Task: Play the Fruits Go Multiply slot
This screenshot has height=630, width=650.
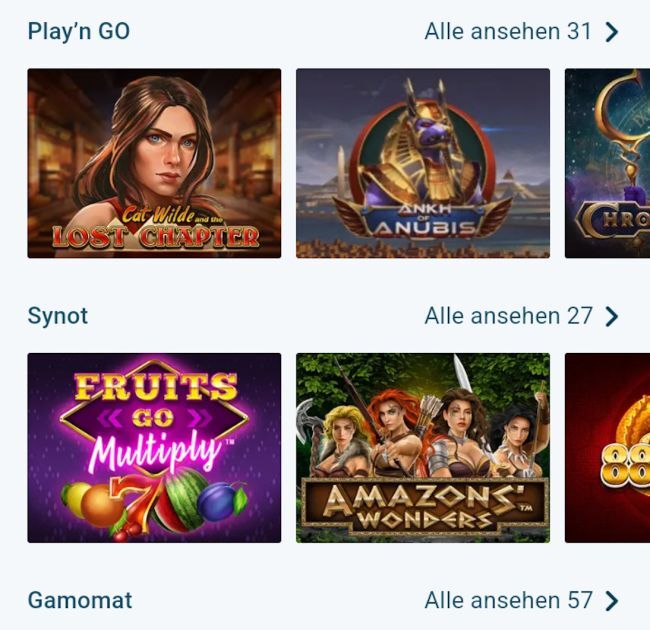Action: (x=154, y=447)
